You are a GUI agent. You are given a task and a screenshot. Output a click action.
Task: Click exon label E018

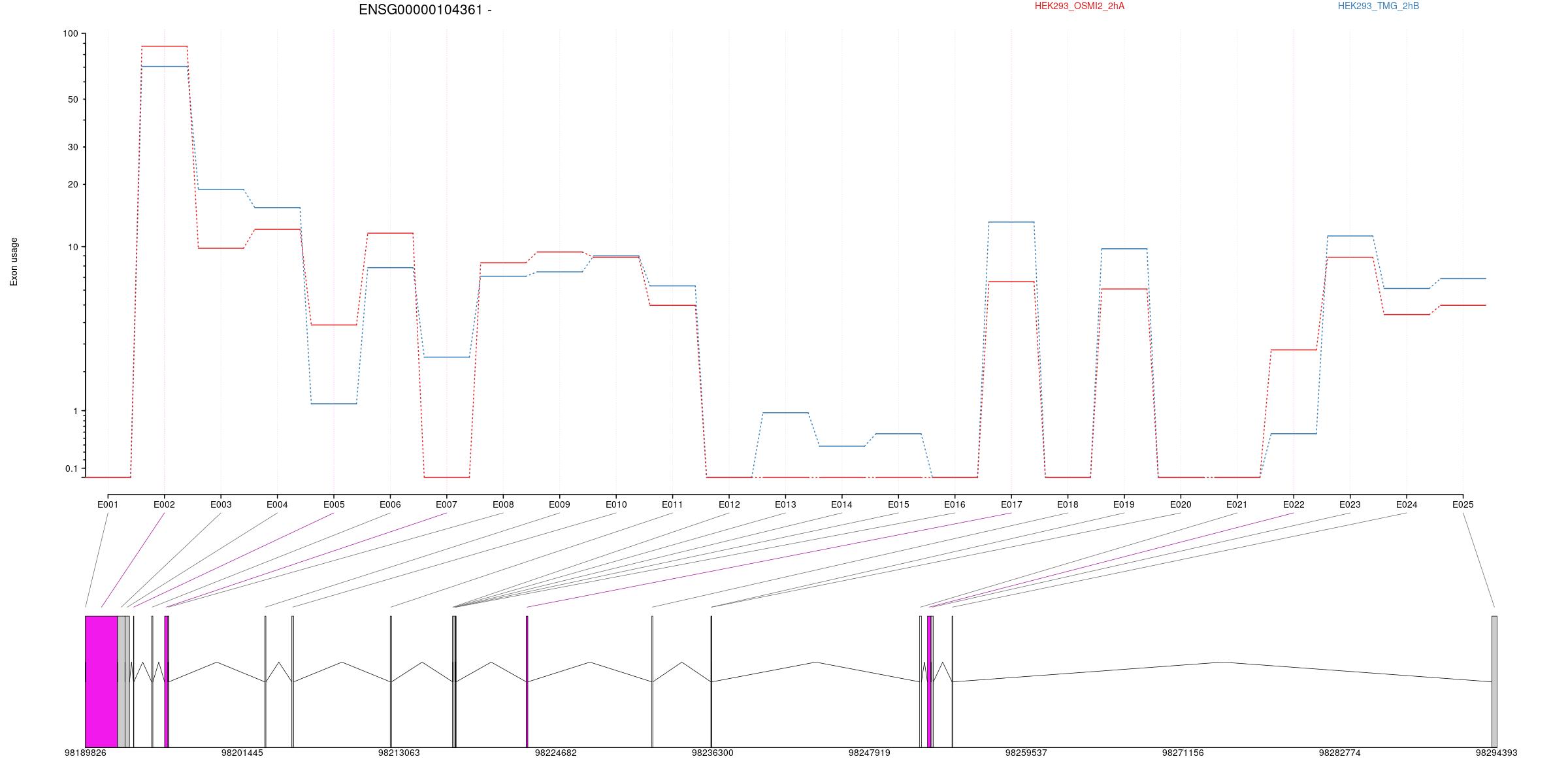tap(1068, 504)
